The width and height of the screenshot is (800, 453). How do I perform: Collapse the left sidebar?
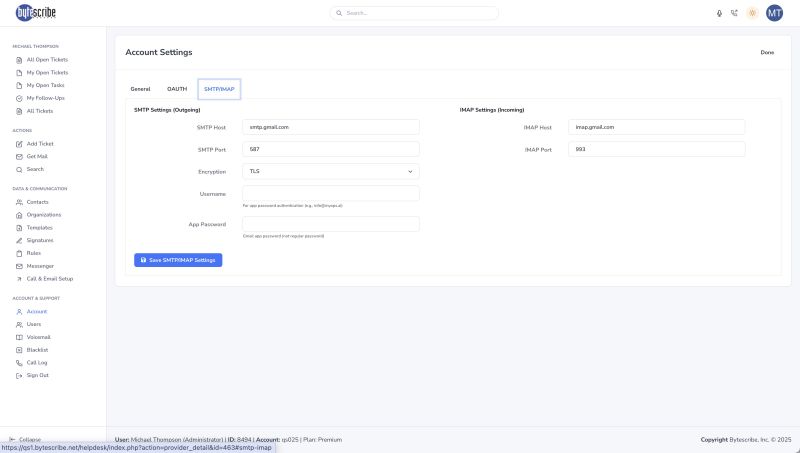[x=26, y=439]
